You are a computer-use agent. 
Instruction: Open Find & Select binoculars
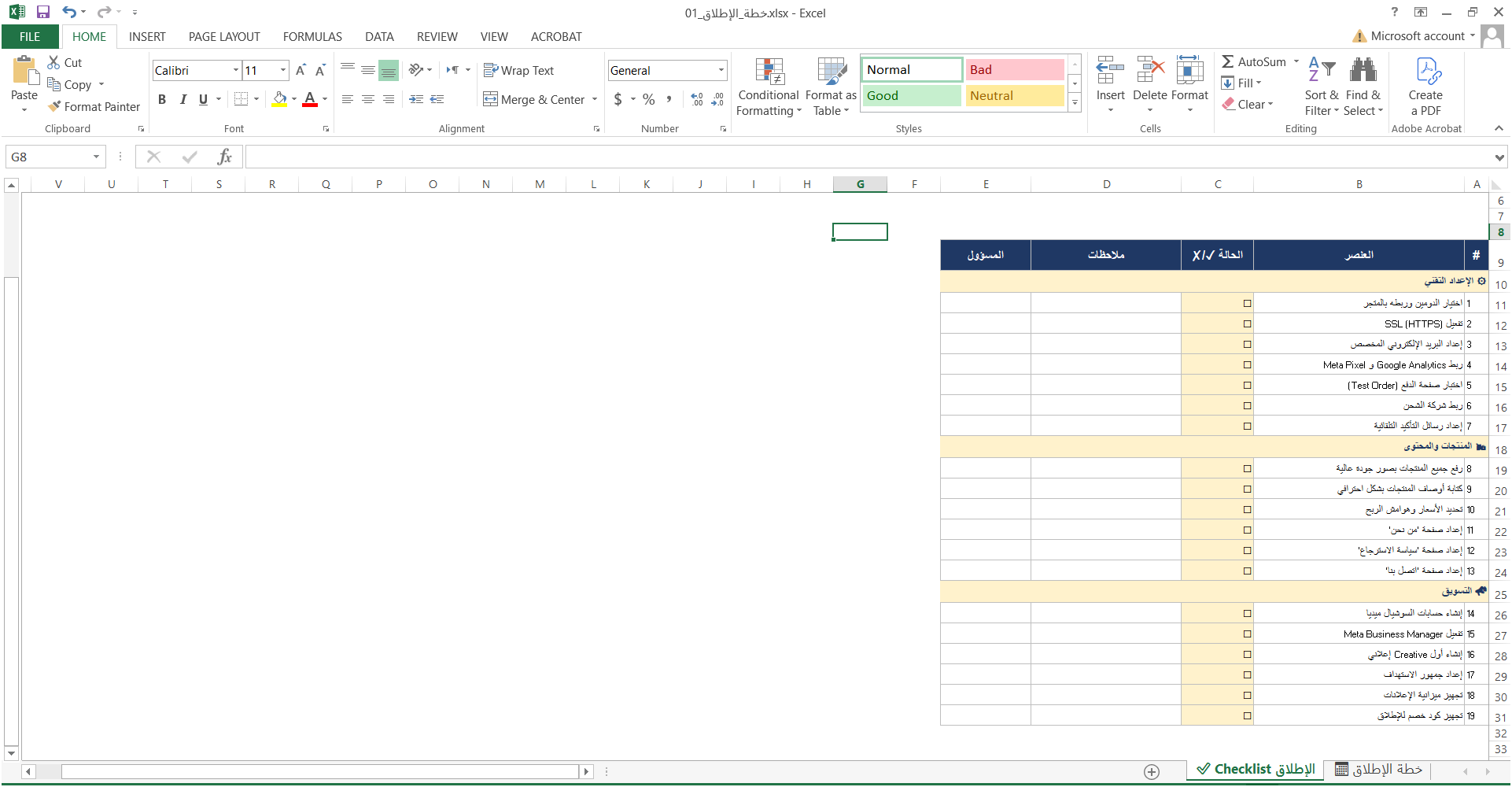(1363, 87)
